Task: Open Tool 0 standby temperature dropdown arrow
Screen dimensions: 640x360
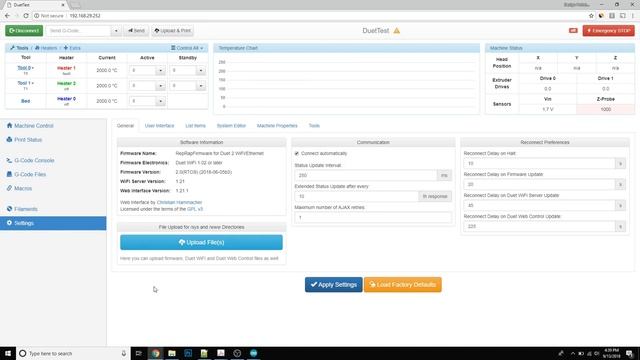Action: point(201,70)
